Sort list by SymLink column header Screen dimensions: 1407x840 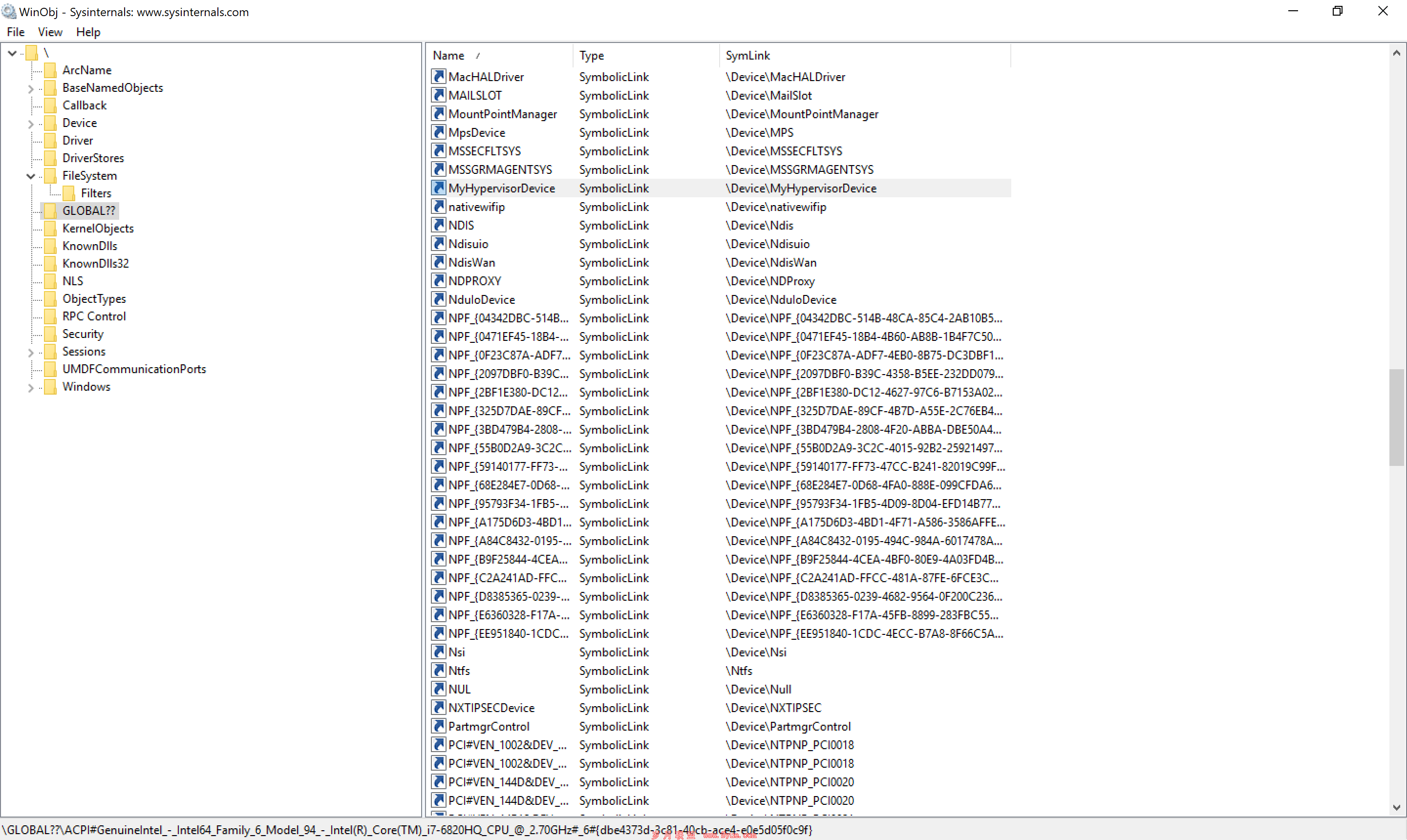pyautogui.click(x=865, y=56)
